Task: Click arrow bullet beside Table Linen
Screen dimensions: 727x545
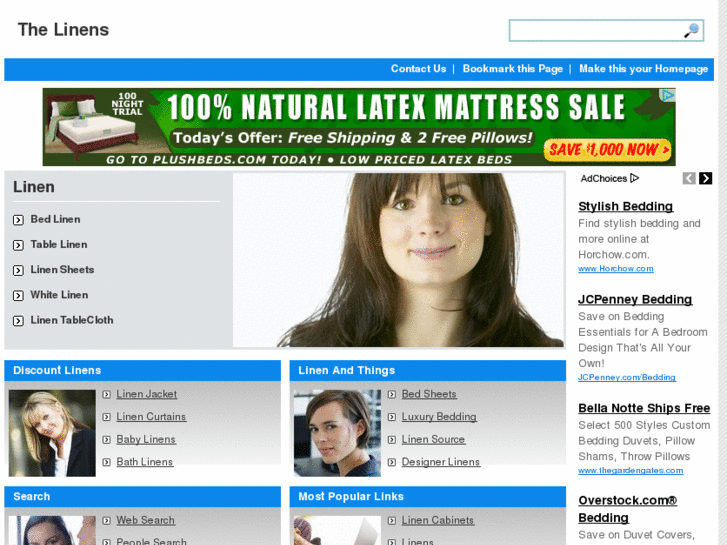Action: (x=18, y=245)
